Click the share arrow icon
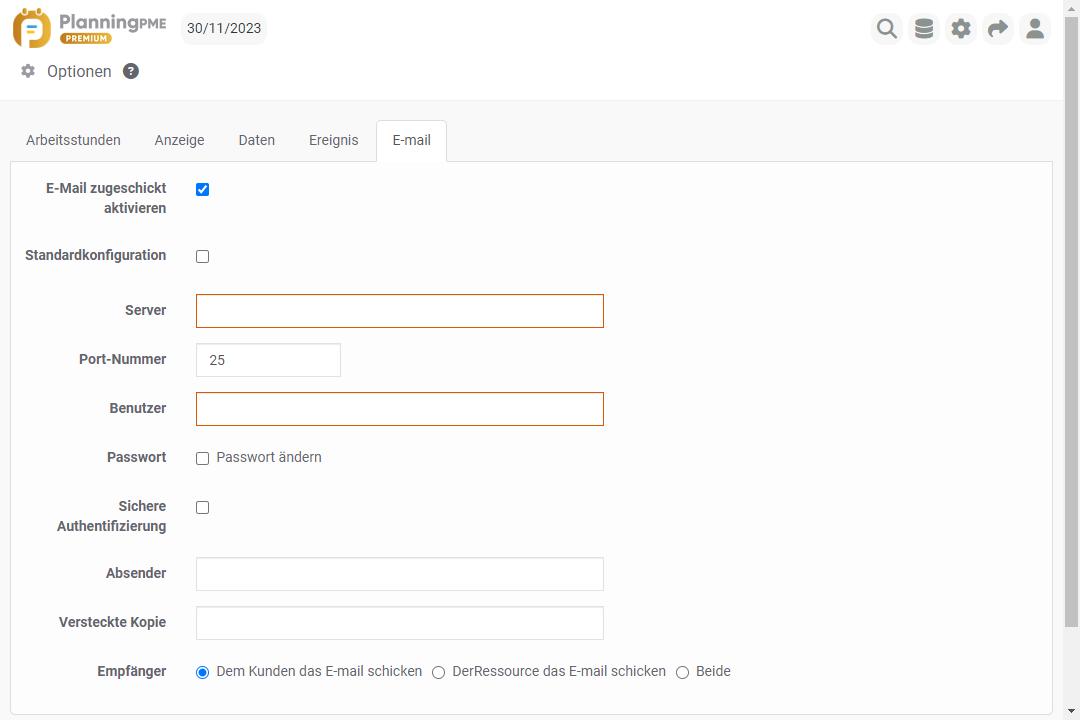 point(998,29)
